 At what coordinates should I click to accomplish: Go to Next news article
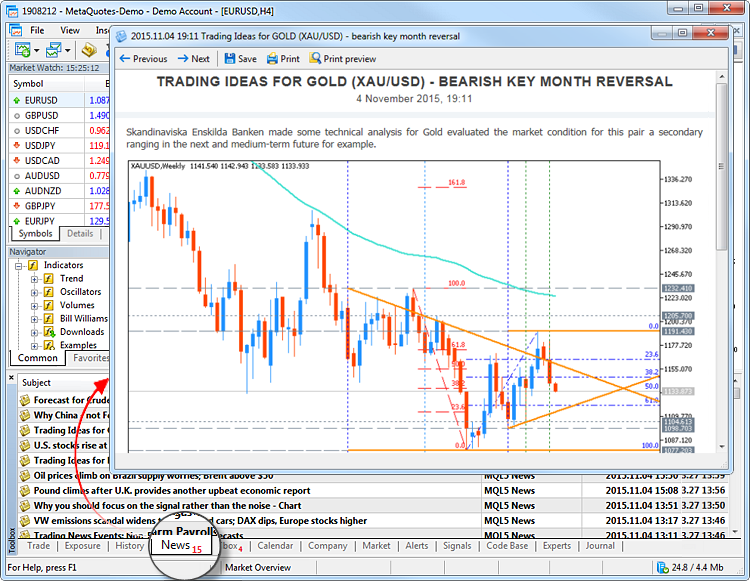coord(193,58)
